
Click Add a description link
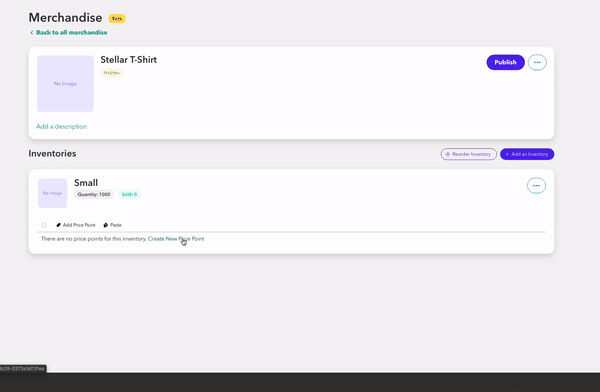coord(62,126)
